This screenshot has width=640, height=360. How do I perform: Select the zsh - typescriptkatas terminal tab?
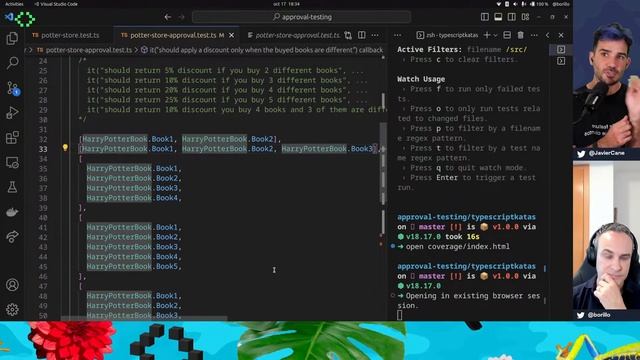click(x=447, y=36)
